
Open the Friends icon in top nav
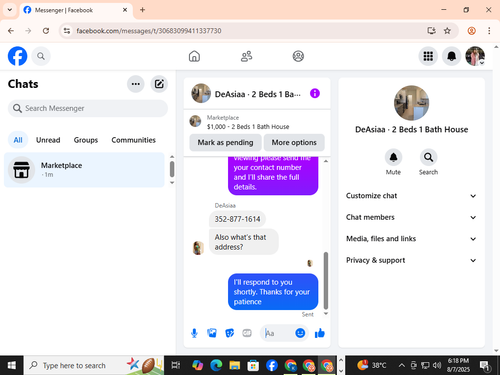click(x=246, y=56)
